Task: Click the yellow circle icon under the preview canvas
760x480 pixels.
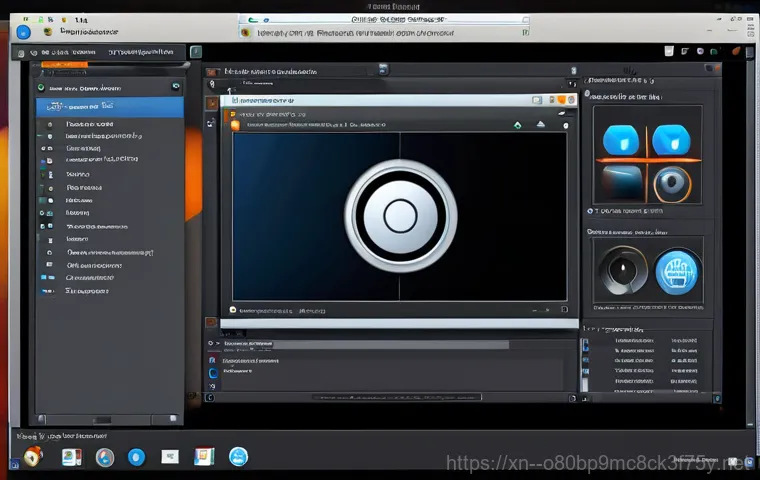Action: point(233,310)
